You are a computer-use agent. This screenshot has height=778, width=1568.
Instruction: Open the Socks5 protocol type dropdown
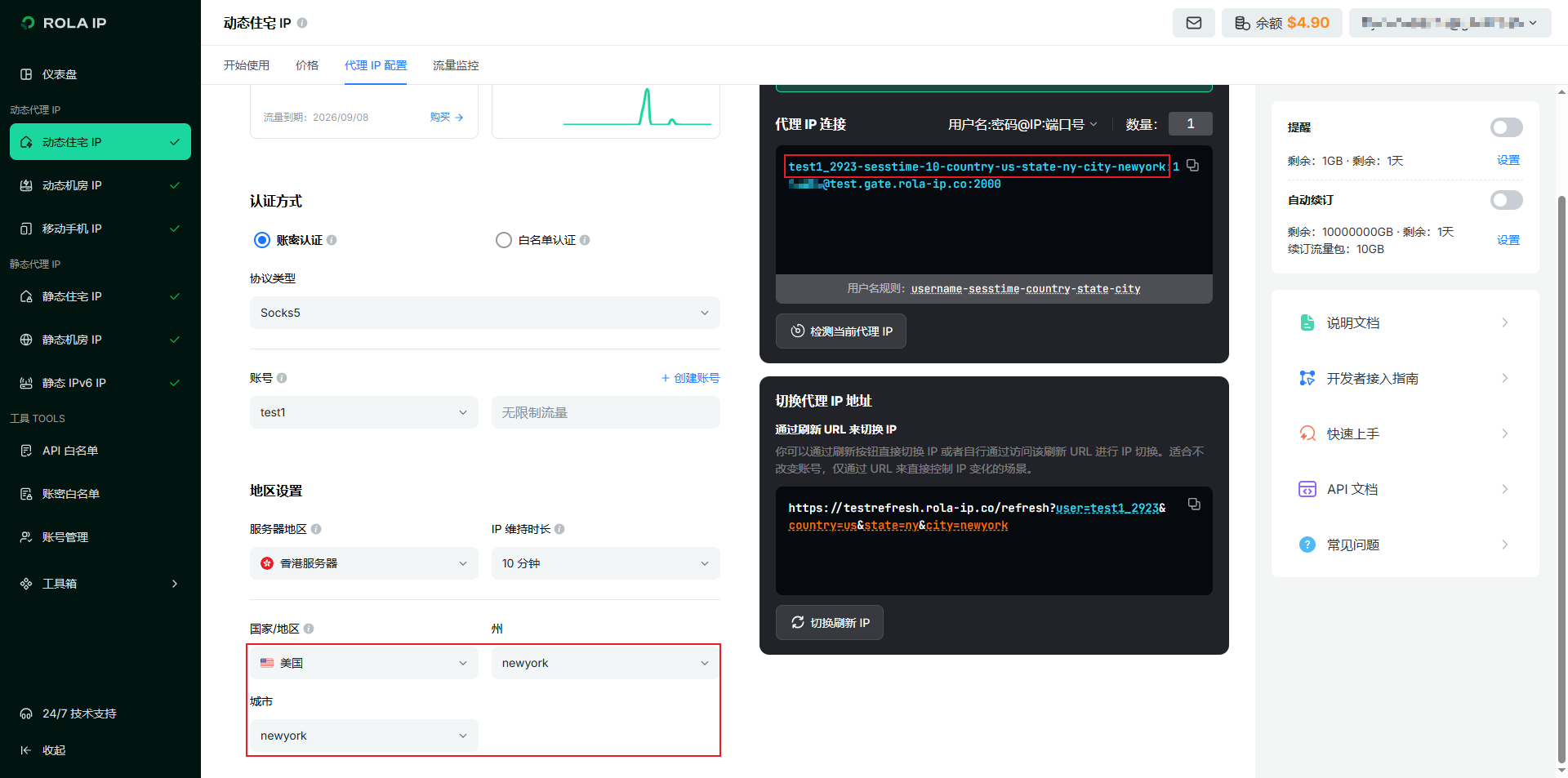[484, 313]
